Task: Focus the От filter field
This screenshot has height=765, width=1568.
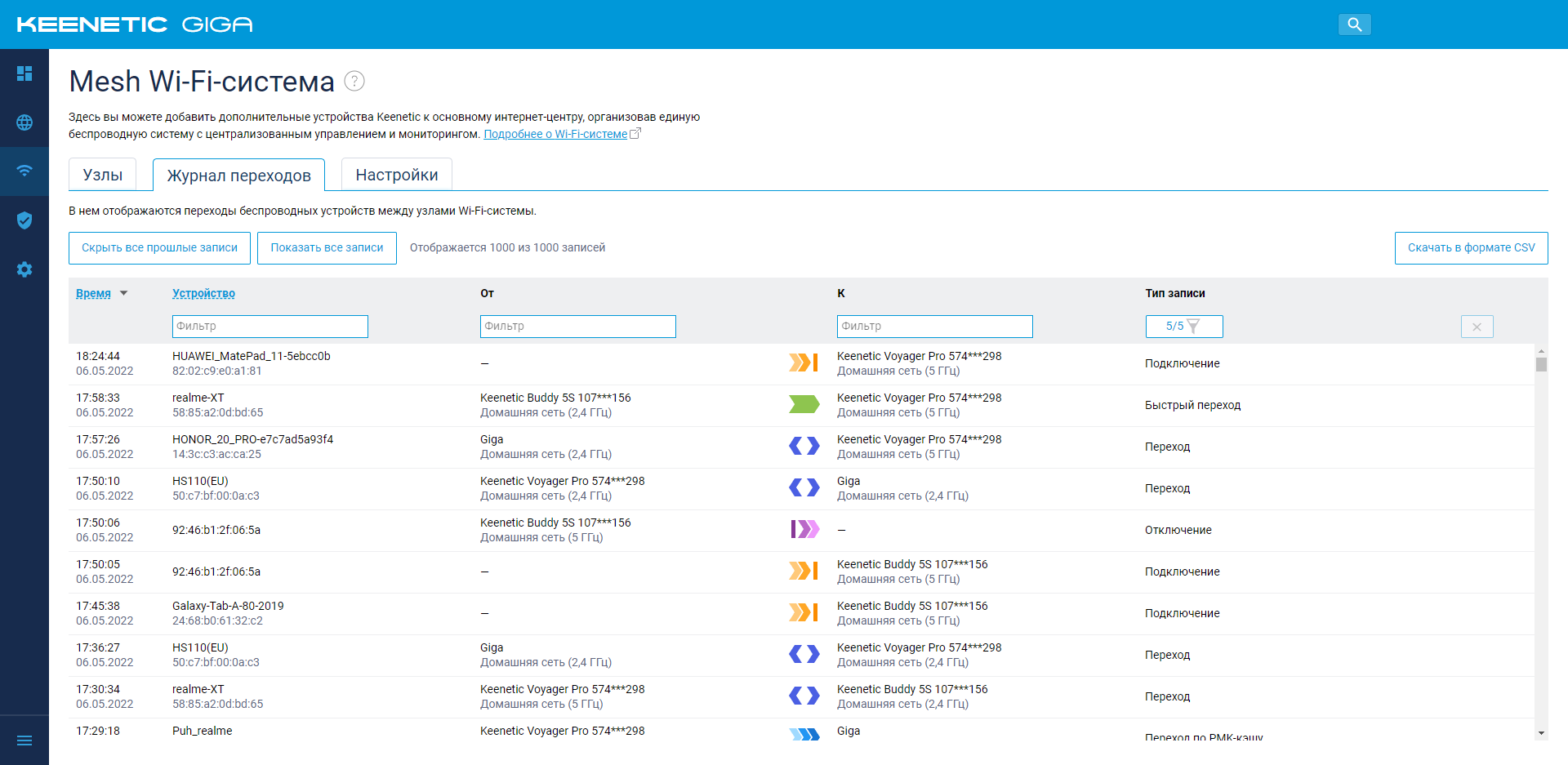Action: click(577, 327)
